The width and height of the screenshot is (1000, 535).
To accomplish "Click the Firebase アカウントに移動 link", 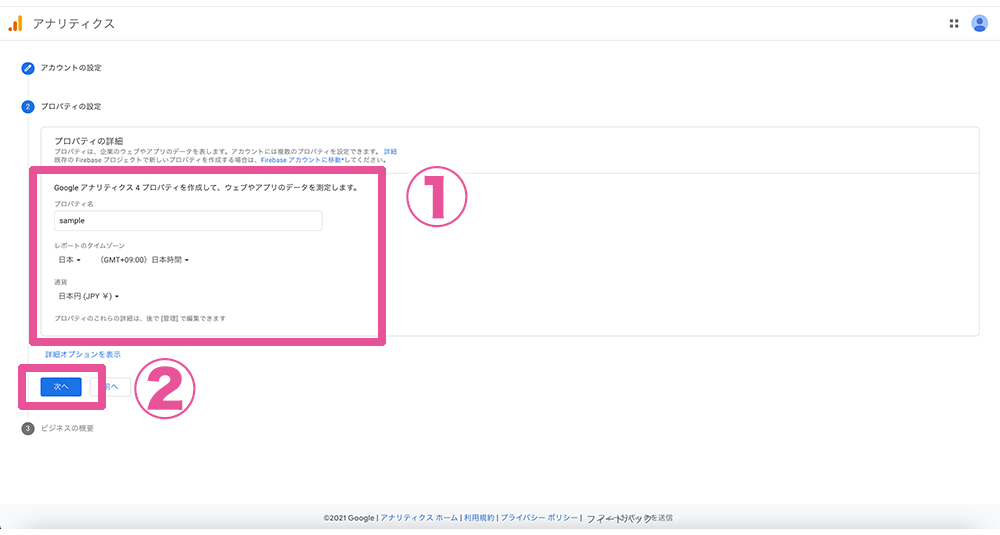I will tap(301, 160).
